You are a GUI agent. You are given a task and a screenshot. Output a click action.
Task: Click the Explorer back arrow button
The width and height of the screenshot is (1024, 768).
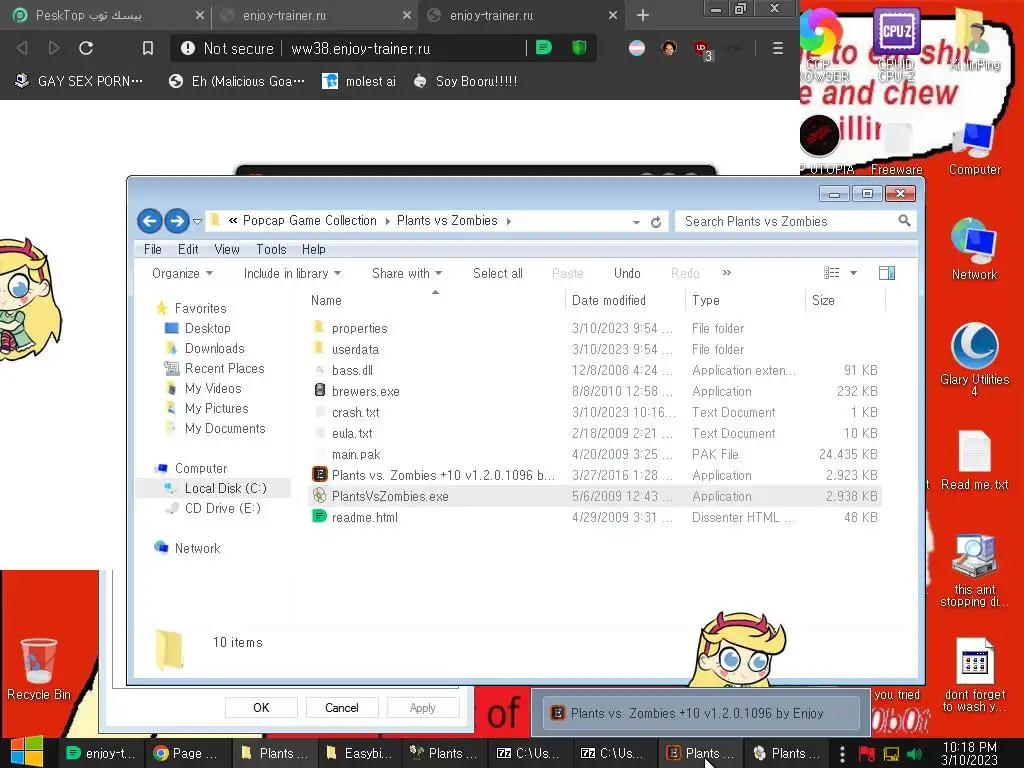click(150, 221)
